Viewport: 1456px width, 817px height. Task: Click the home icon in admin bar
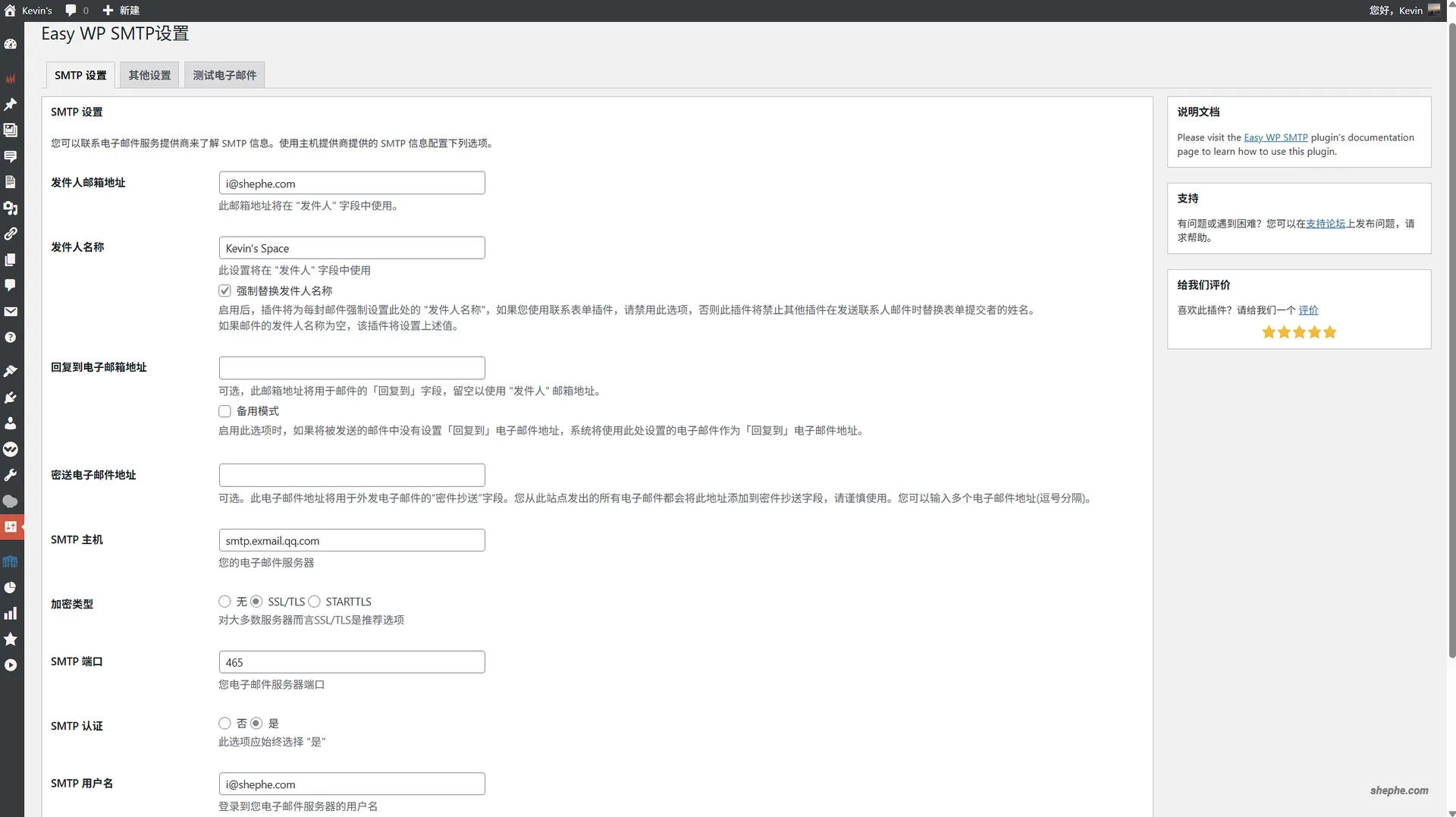(x=10, y=11)
